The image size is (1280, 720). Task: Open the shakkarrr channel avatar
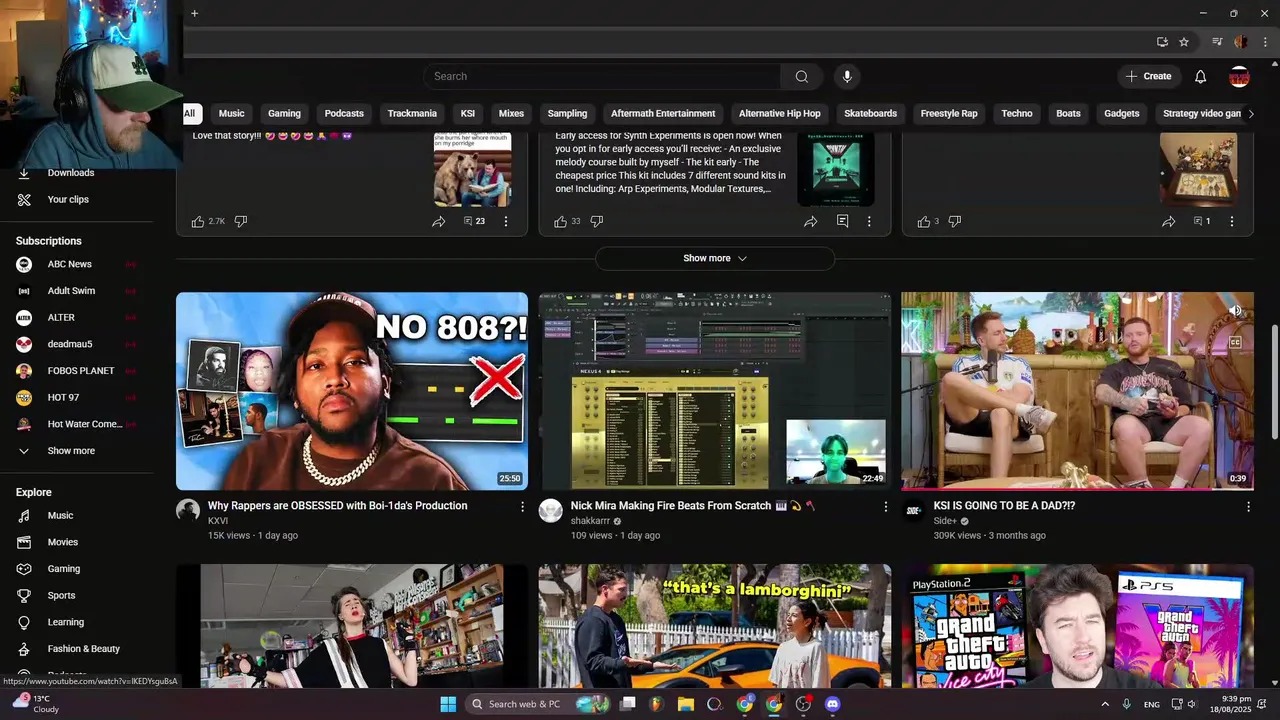(x=551, y=511)
